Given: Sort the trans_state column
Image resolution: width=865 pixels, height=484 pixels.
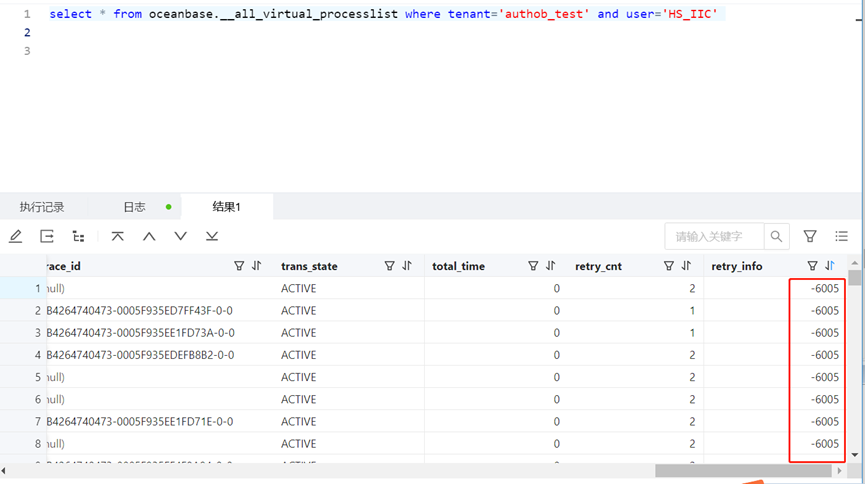Looking at the screenshot, I should (x=407, y=266).
